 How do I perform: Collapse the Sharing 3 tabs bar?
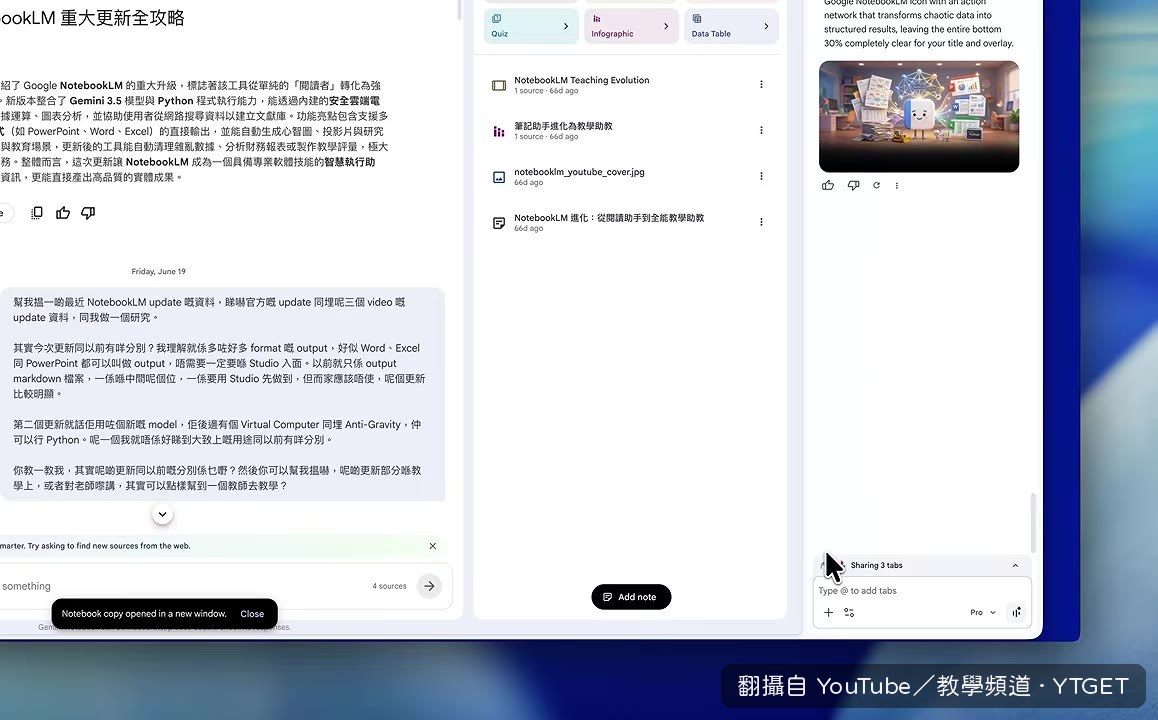click(x=1015, y=566)
